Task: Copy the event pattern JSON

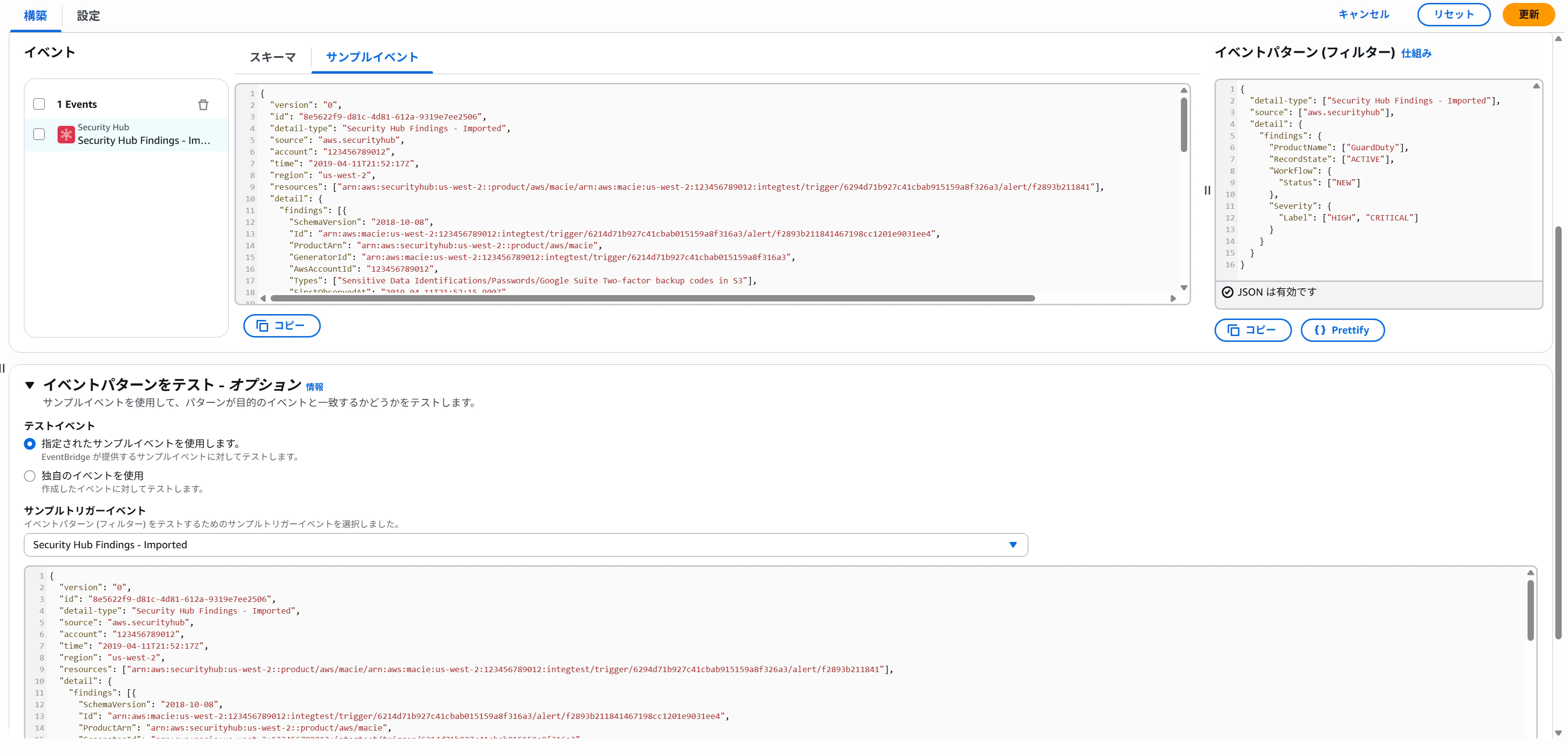Action: (x=1253, y=330)
